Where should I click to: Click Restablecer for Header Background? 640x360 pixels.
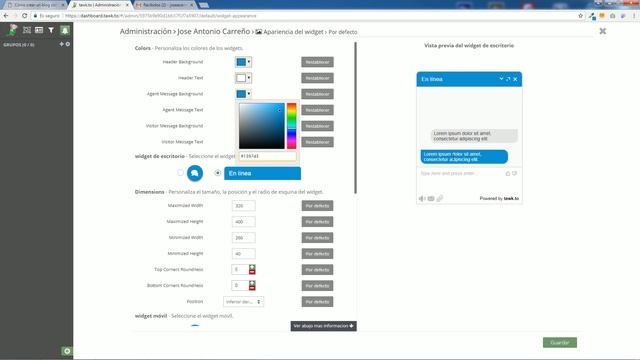pyautogui.click(x=317, y=62)
